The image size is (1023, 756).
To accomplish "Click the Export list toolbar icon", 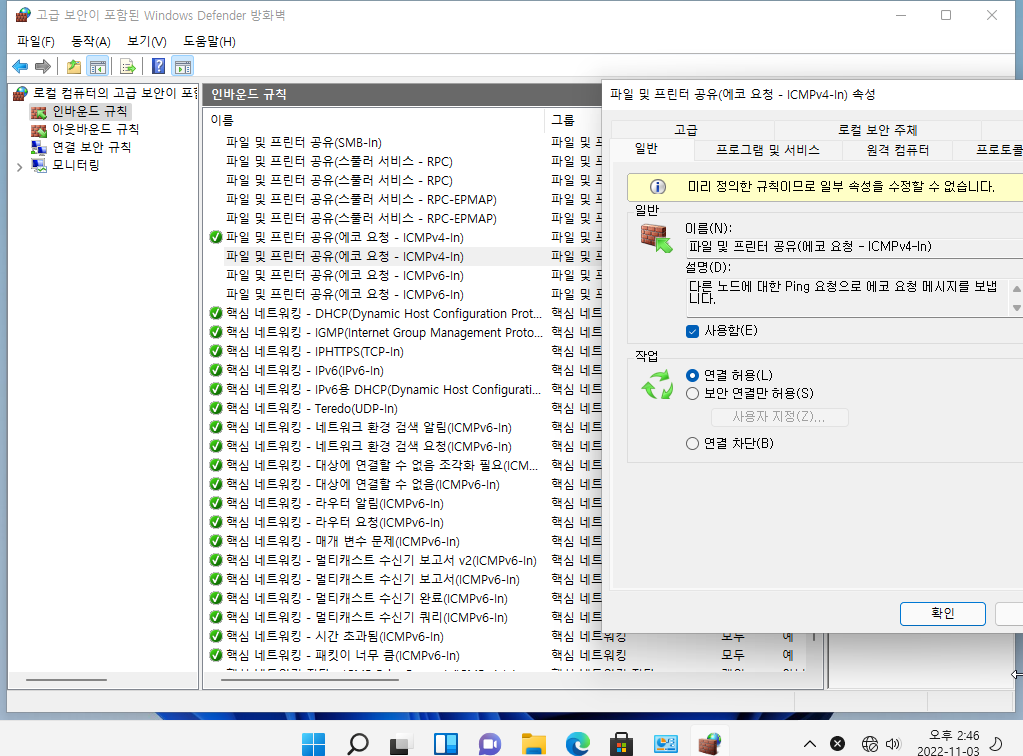I will pos(128,66).
